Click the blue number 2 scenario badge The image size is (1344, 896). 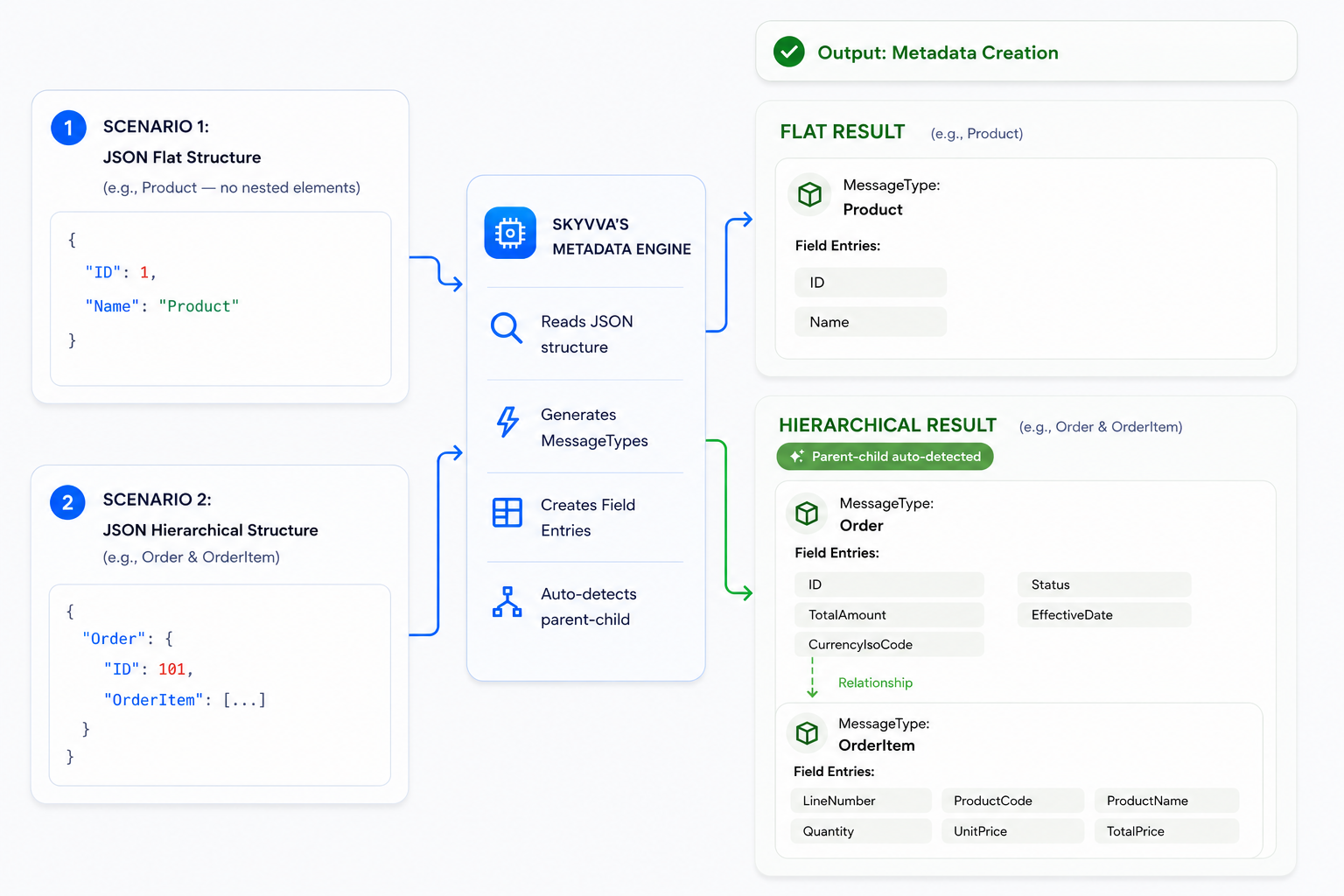click(67, 503)
